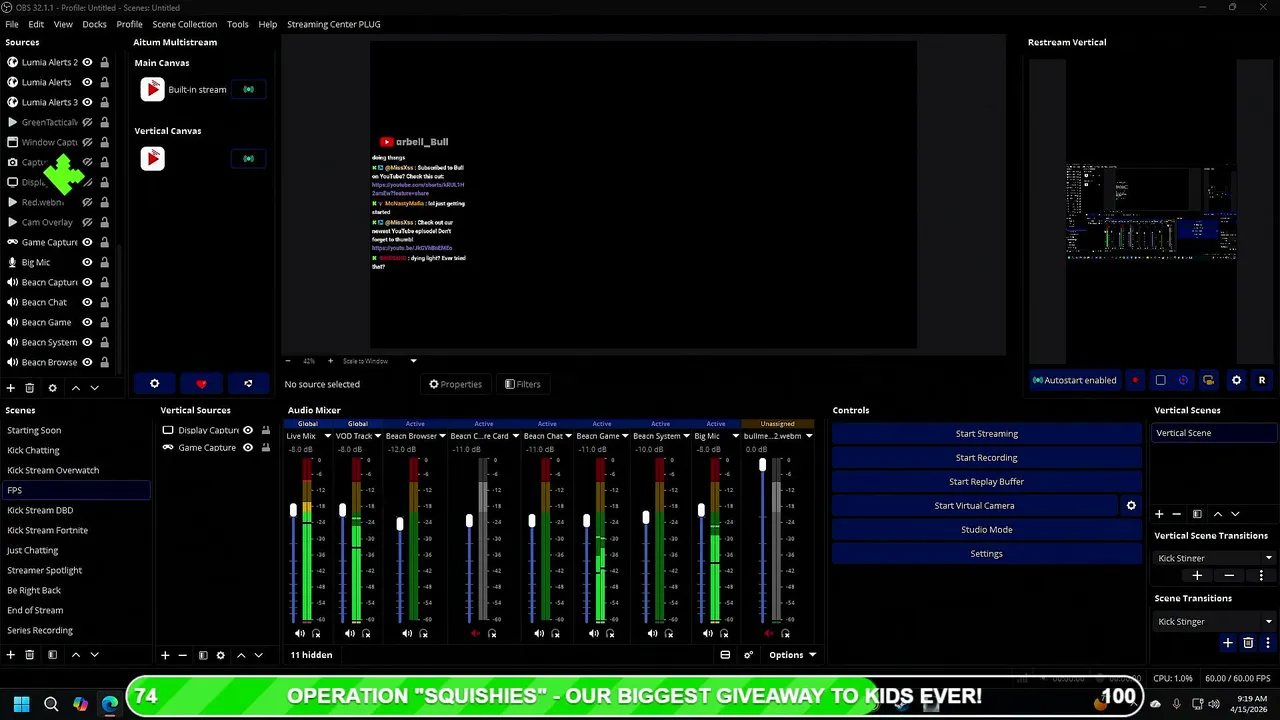Open the File menu
Viewport: 1280px width, 720px height.
(12, 24)
